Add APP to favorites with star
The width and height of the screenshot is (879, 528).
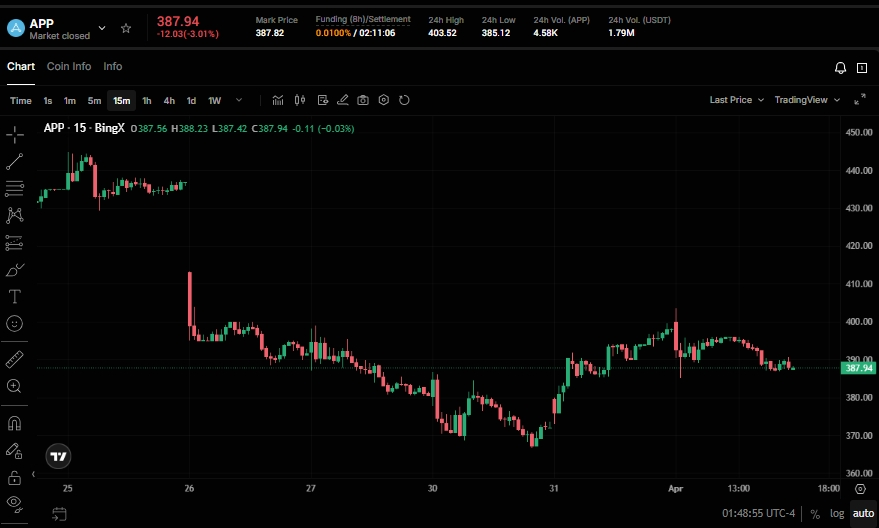pyautogui.click(x=125, y=28)
